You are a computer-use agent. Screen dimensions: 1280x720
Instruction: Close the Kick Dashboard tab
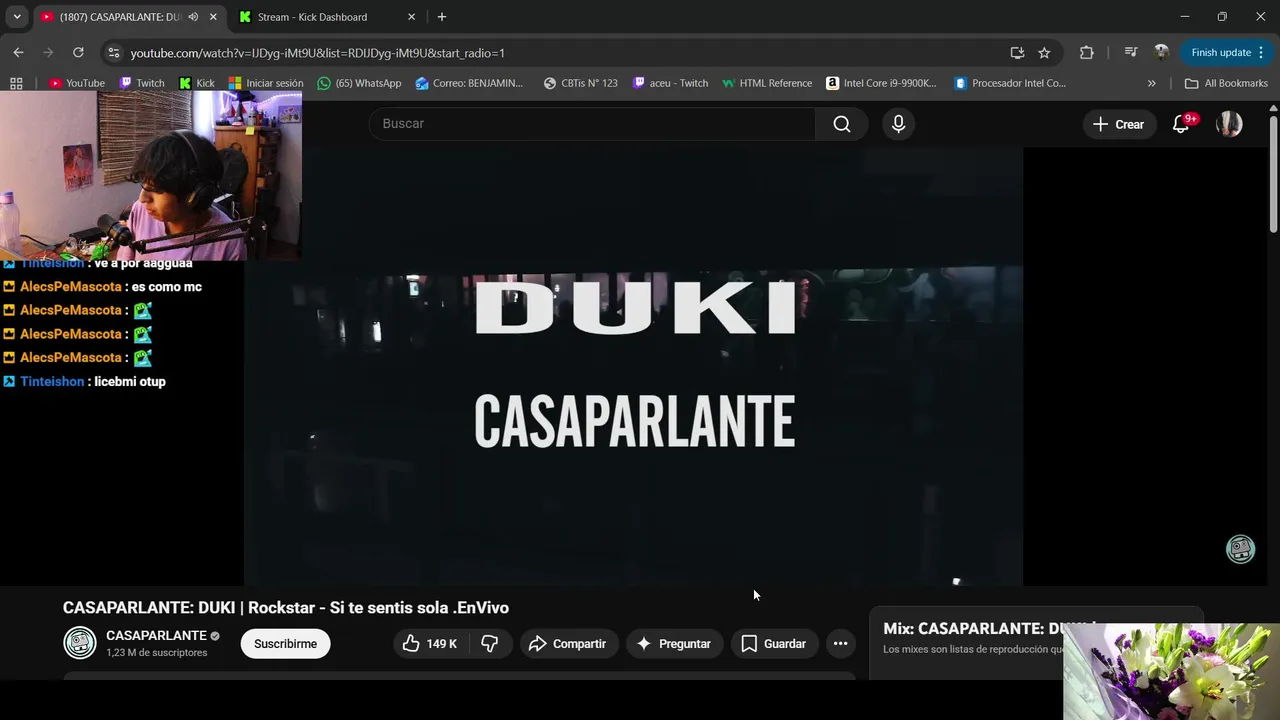click(x=411, y=17)
